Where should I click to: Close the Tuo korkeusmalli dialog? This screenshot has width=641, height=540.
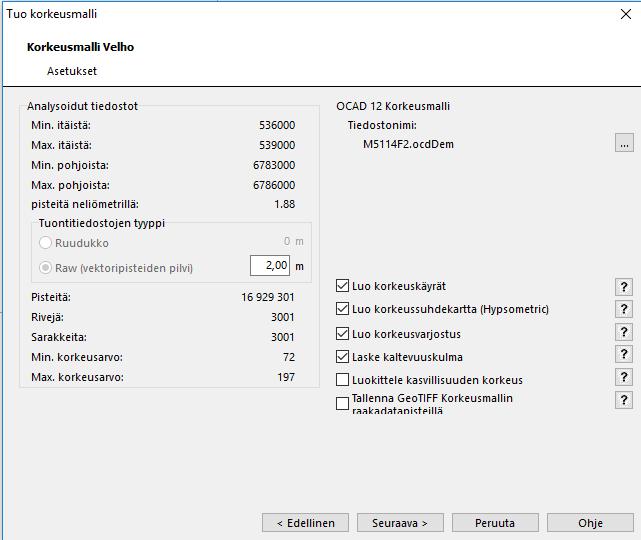pos(625,14)
